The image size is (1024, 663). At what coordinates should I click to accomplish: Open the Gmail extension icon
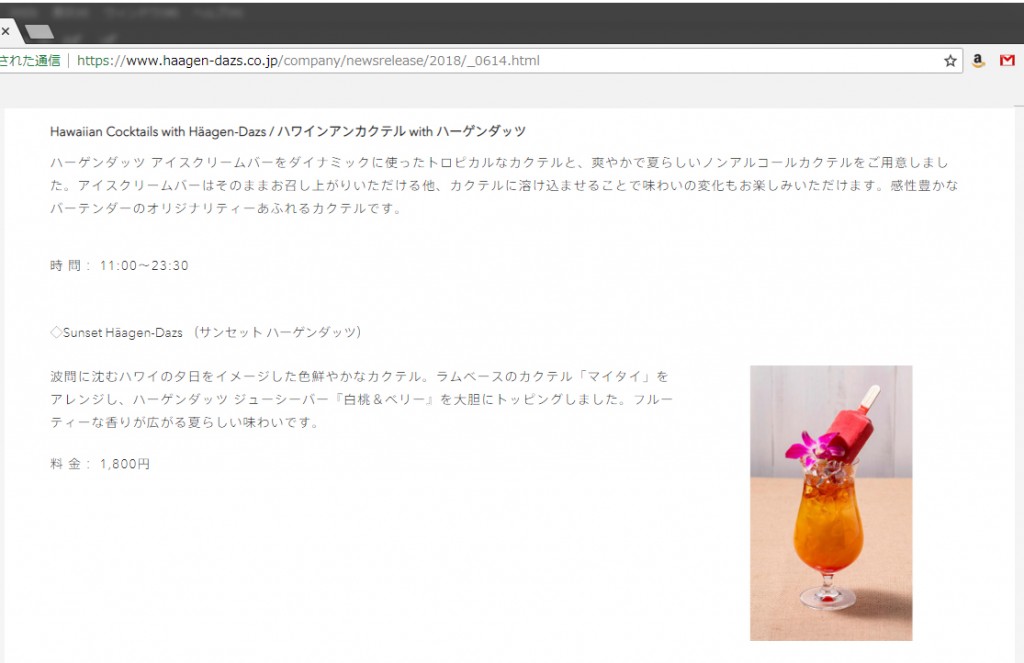[1007, 61]
